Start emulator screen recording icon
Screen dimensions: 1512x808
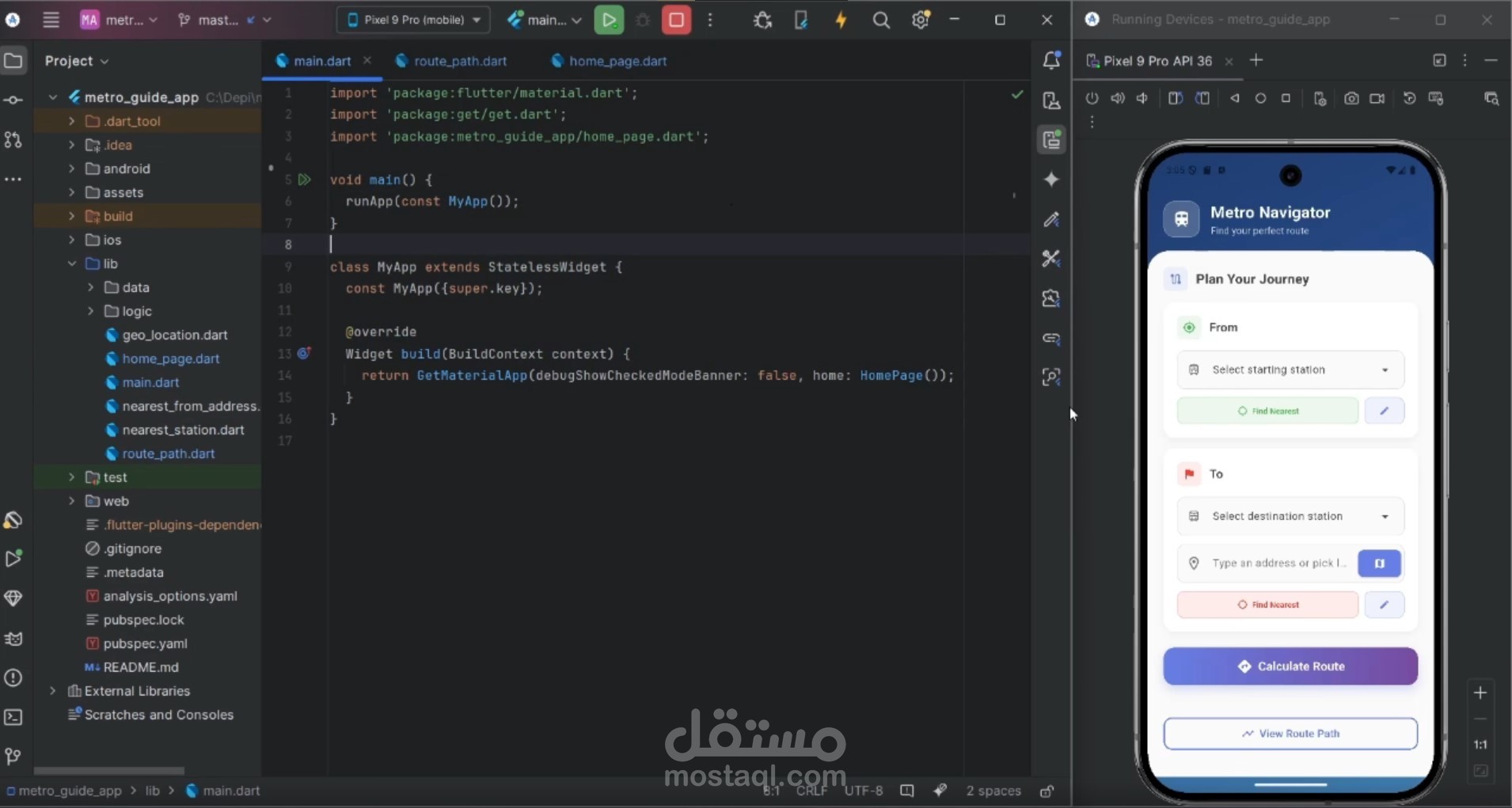1377,98
